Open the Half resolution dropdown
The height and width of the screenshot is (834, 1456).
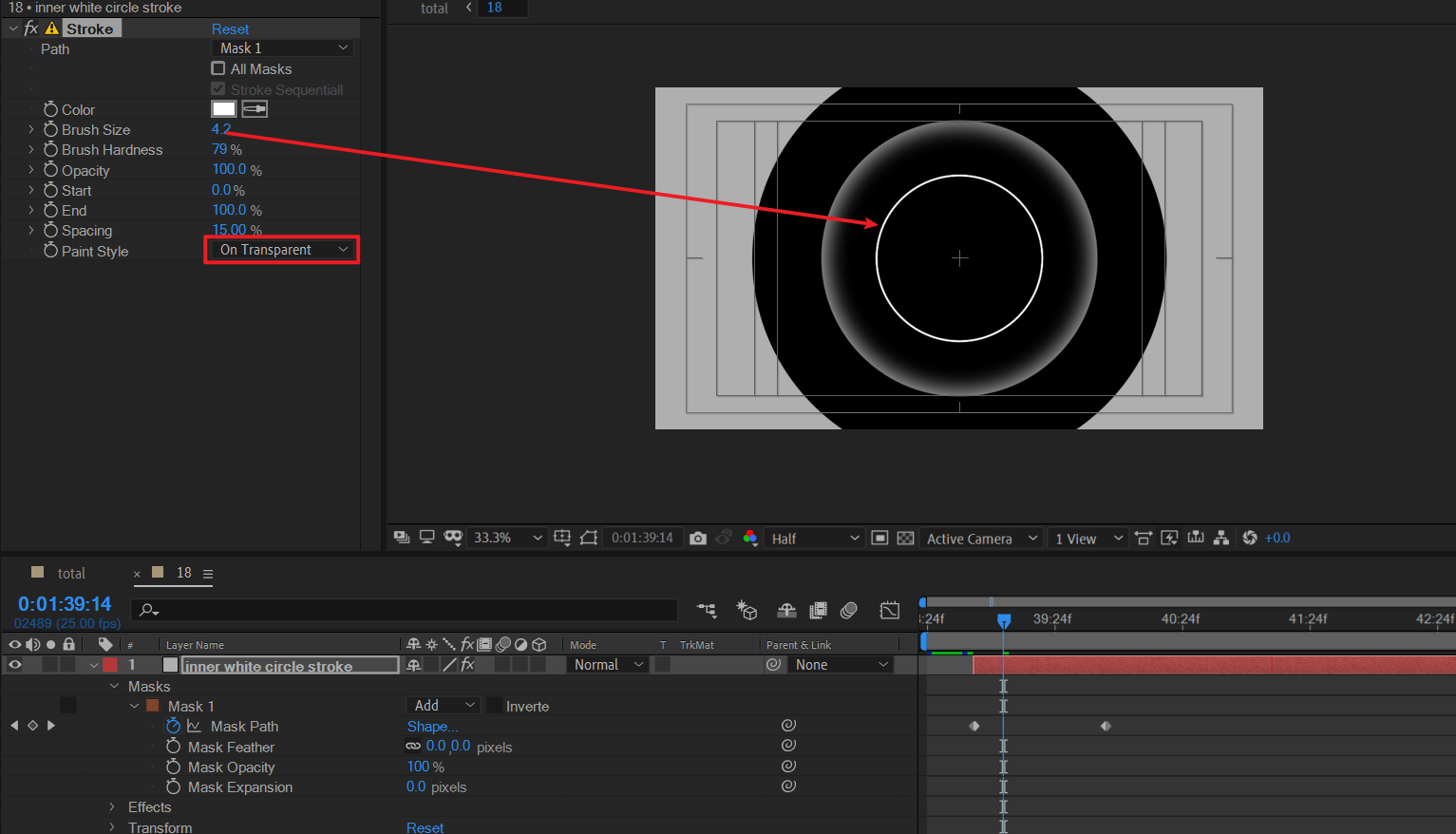pyautogui.click(x=815, y=539)
